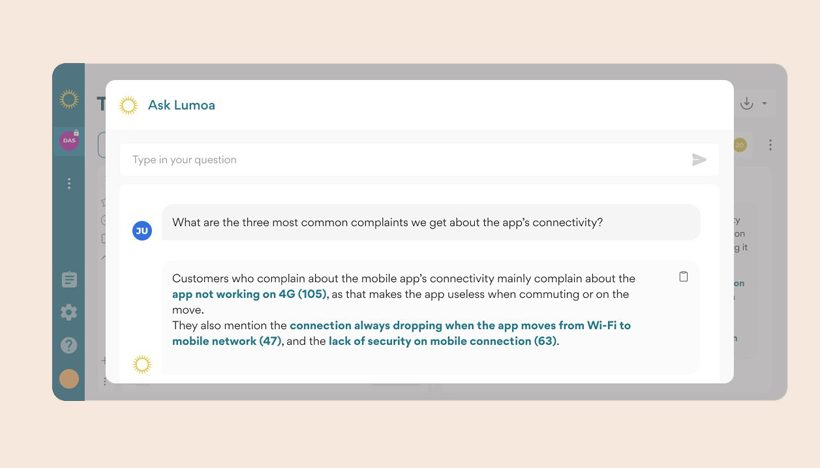
Task: Open the DAS dashboard icon in sidebar
Action: point(69,140)
